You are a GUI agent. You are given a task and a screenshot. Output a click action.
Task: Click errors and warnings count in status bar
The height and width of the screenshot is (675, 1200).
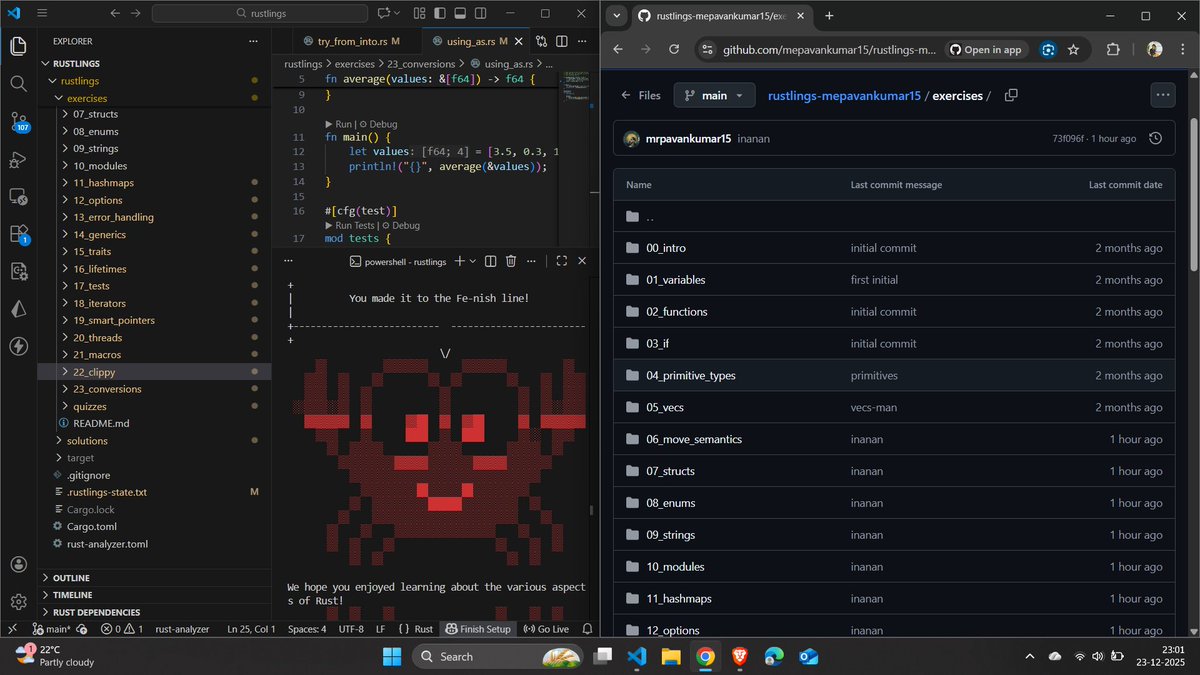pyautogui.click(x=123, y=629)
